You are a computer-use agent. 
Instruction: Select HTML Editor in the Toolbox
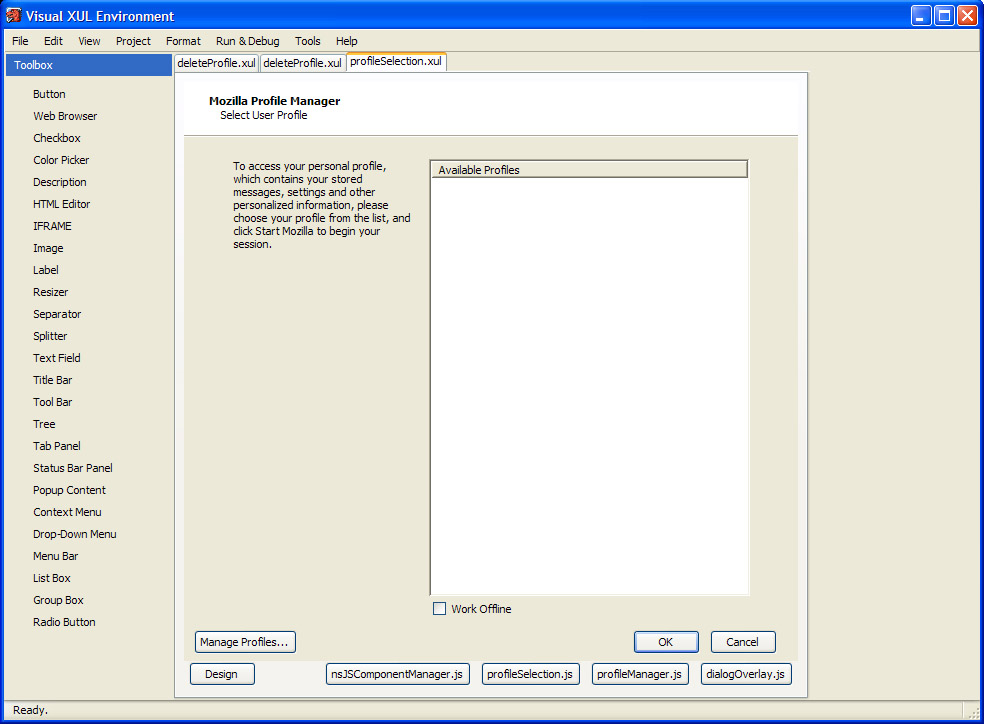pyautogui.click(x=62, y=204)
